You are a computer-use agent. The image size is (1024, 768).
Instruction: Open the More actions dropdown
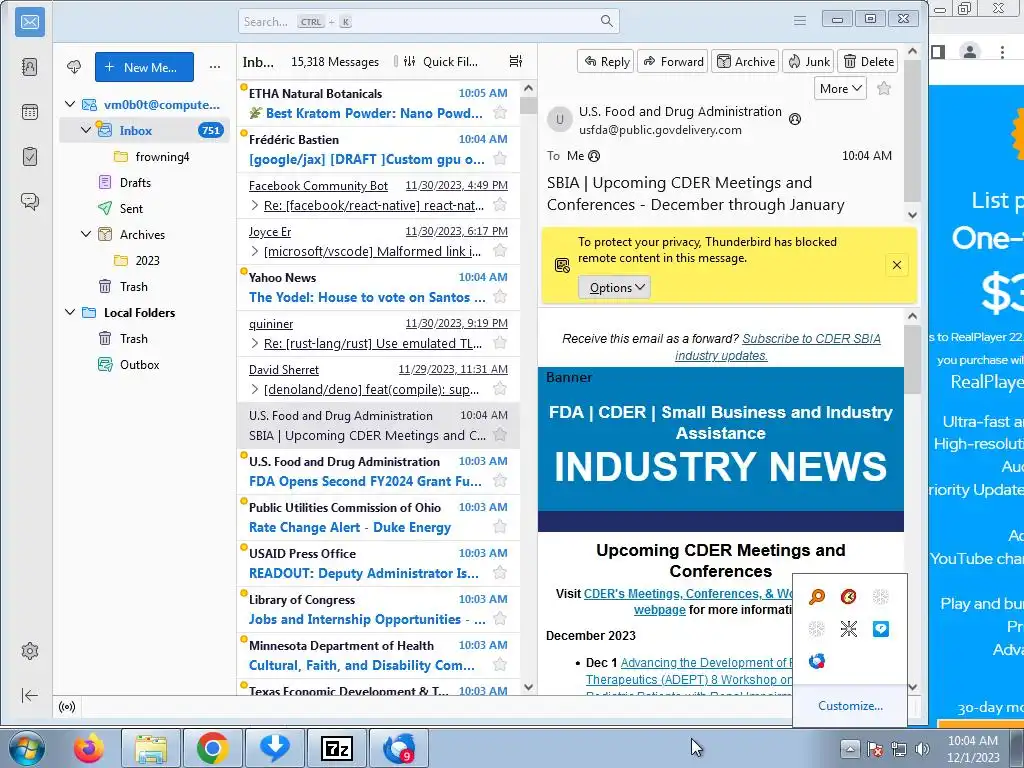pos(840,88)
